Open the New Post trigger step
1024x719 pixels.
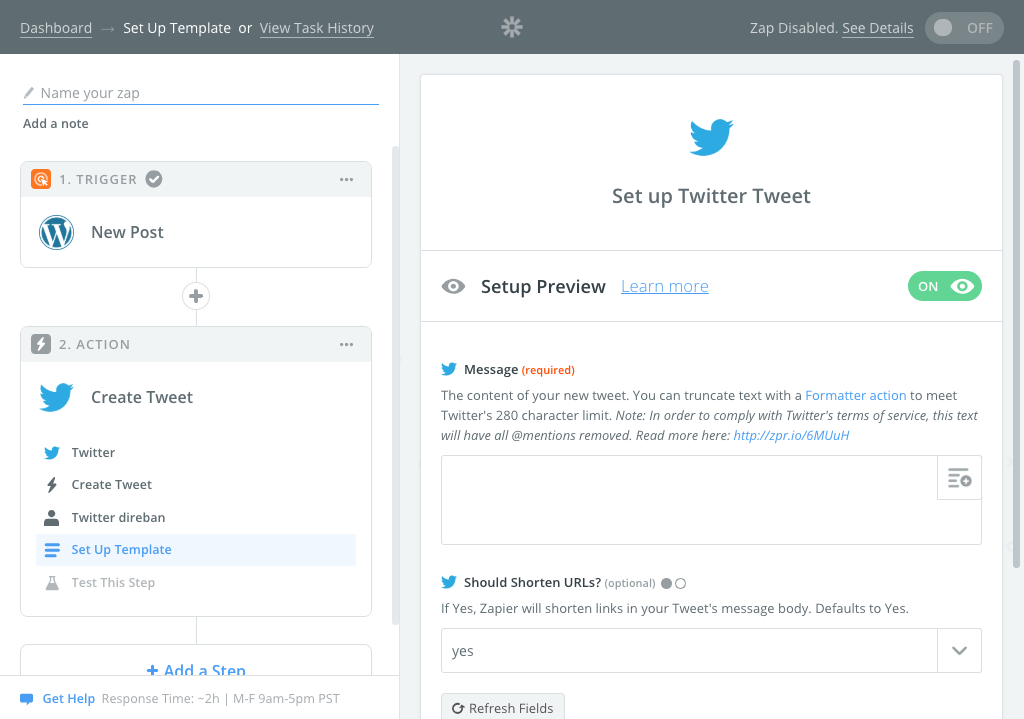(x=196, y=232)
